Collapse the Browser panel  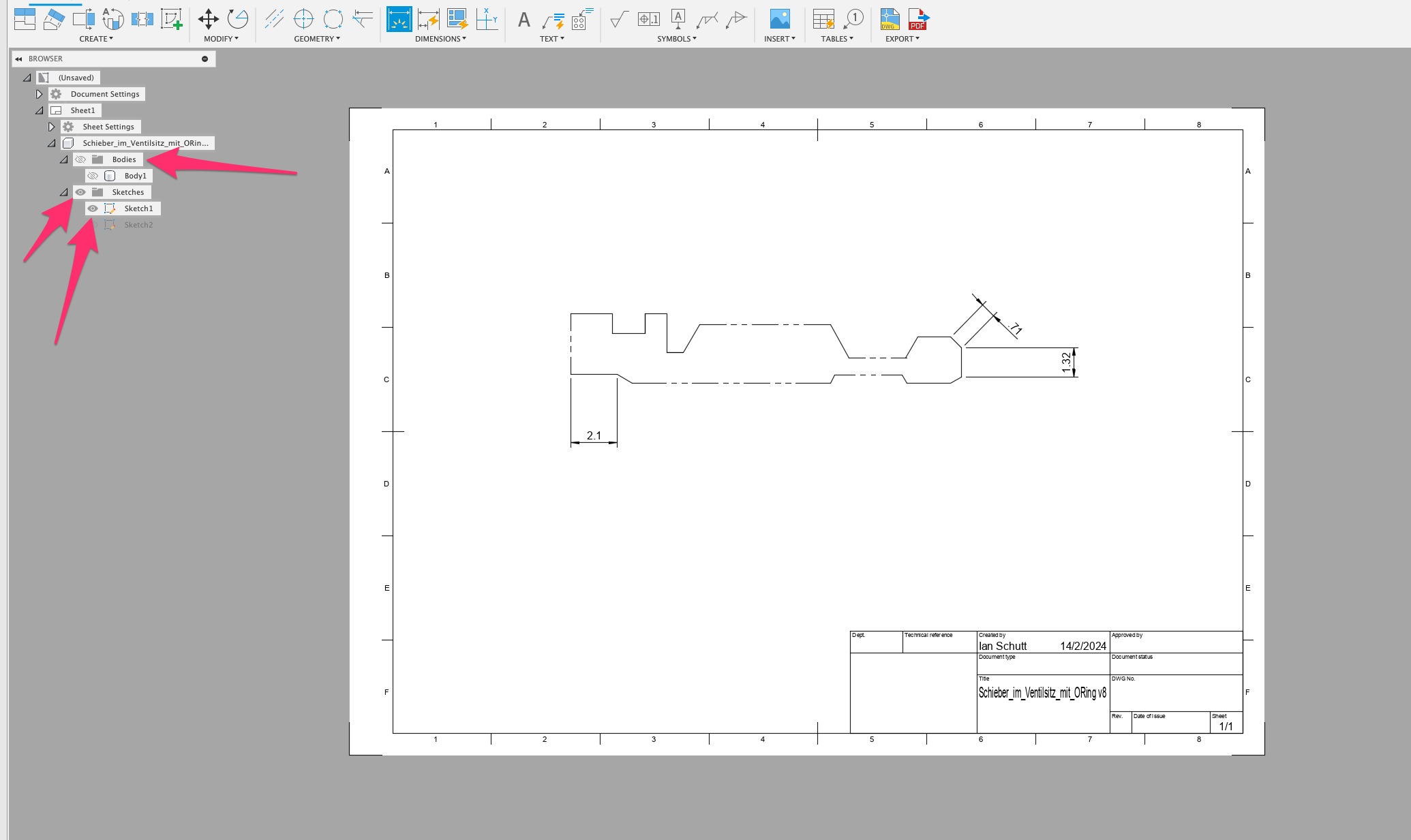pos(18,59)
